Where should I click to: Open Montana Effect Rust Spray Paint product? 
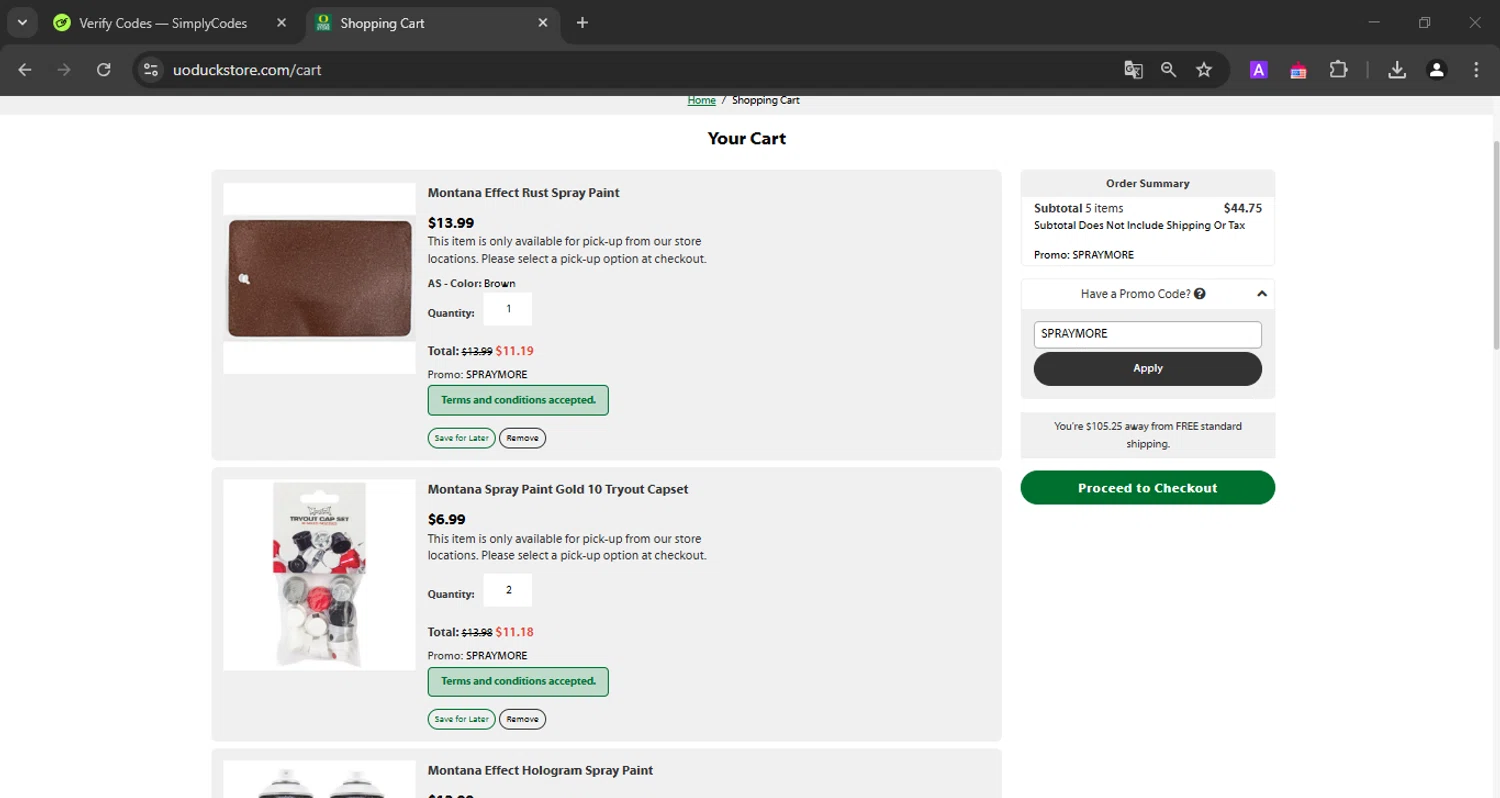click(x=523, y=193)
